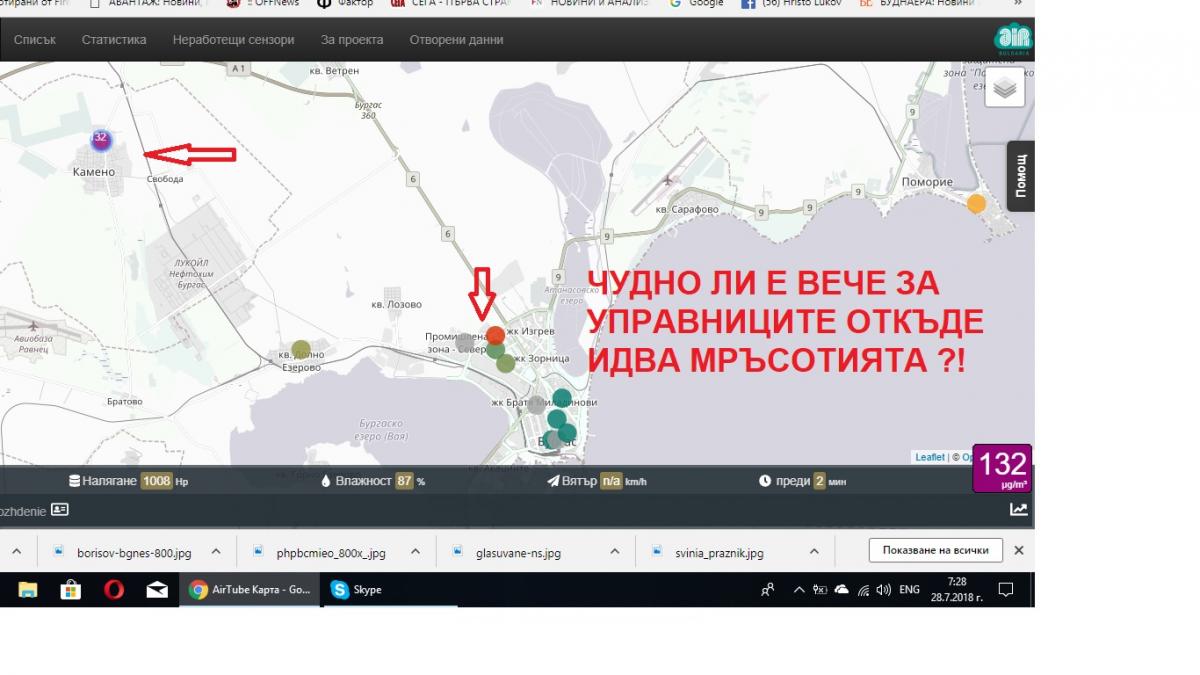1200x675 pixels.
Task: Click the Показване на всички button
Action: (935, 550)
